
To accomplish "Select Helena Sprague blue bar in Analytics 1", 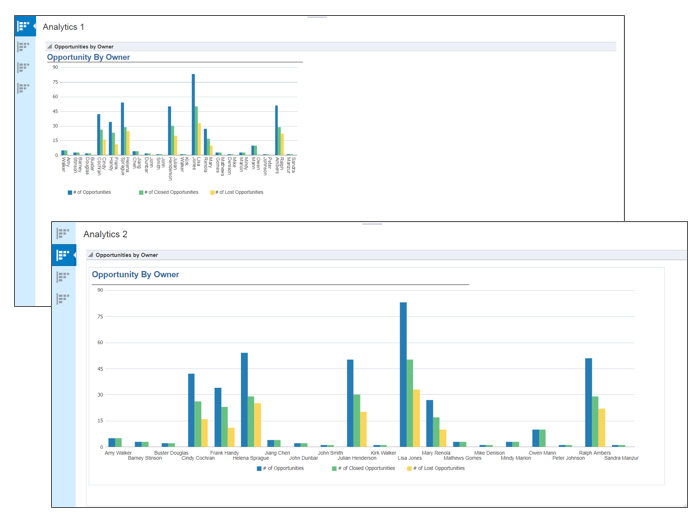I will coord(122,129).
